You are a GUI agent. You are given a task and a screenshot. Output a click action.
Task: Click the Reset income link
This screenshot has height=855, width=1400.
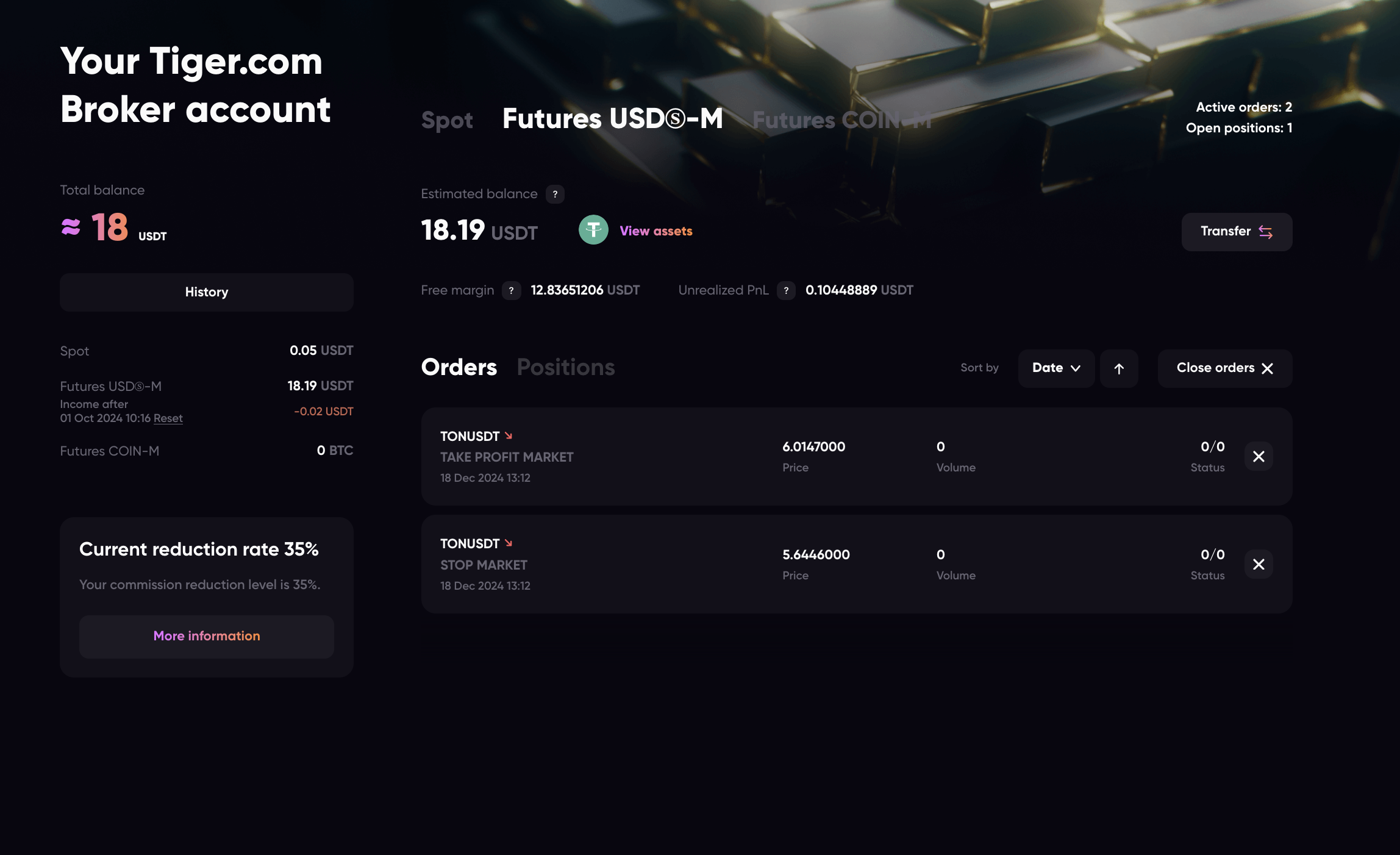pyautogui.click(x=168, y=418)
